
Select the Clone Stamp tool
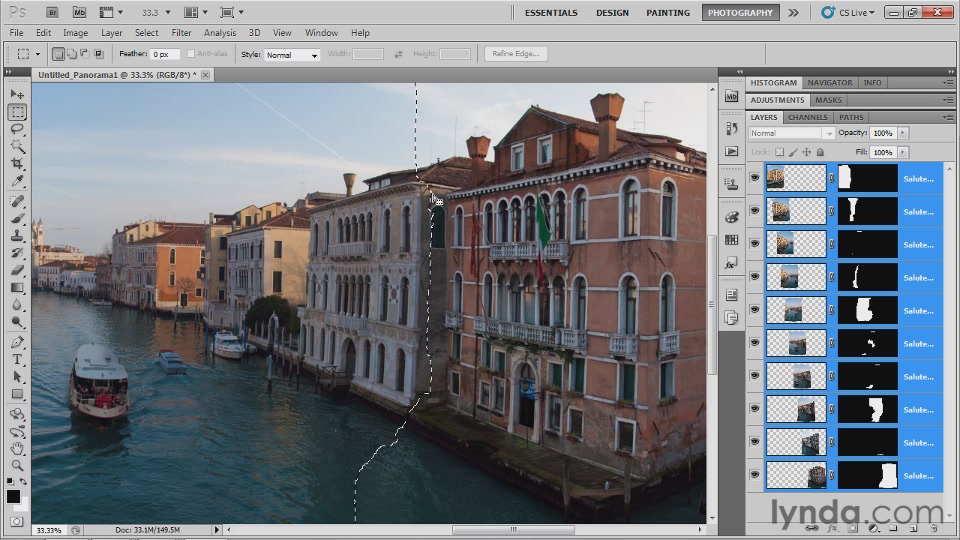pyautogui.click(x=17, y=236)
